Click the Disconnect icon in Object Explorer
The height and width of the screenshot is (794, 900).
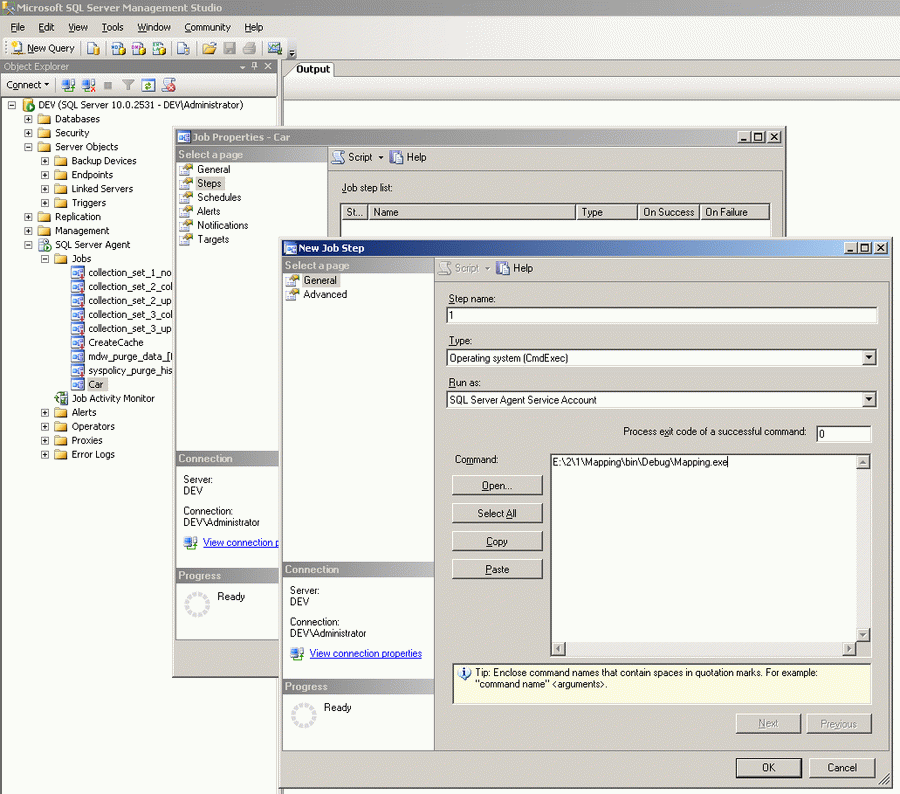pyautogui.click(x=88, y=86)
